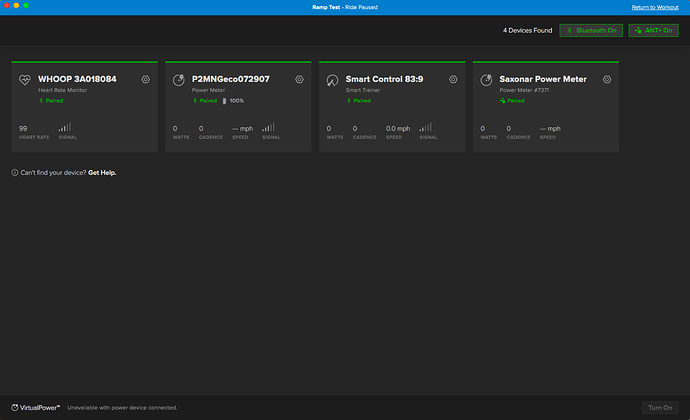The image size is (690, 420).
Task: Click Ramp Test - Ride Paused title
Action: tap(345, 7)
